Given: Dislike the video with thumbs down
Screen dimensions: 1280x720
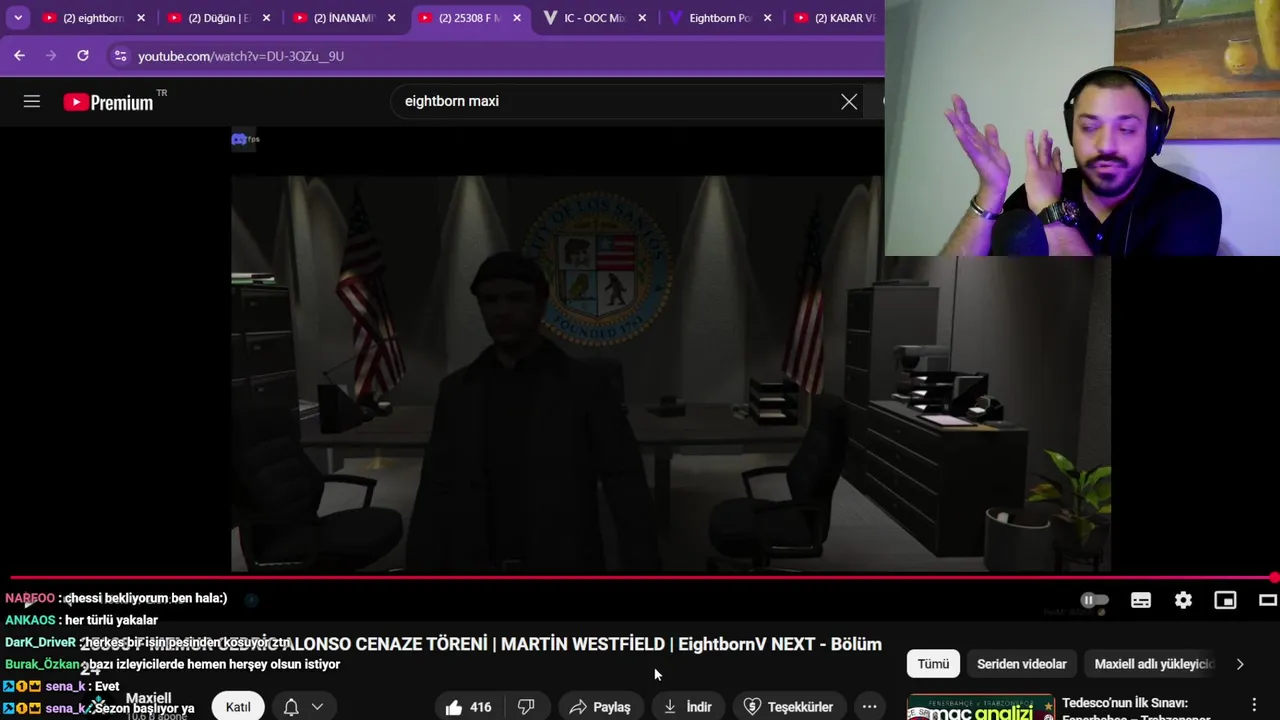Looking at the screenshot, I should 526,707.
